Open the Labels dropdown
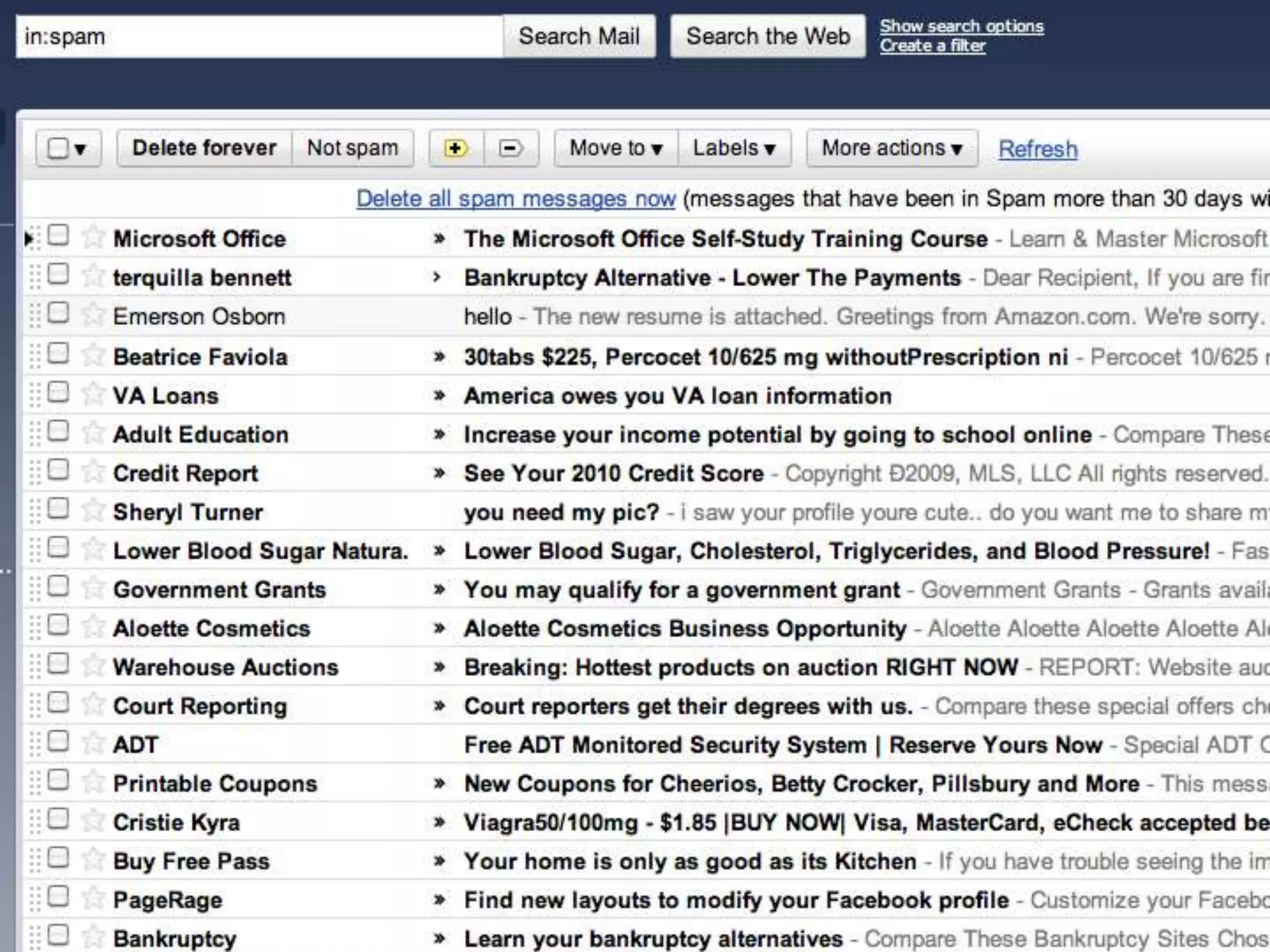 (x=735, y=148)
